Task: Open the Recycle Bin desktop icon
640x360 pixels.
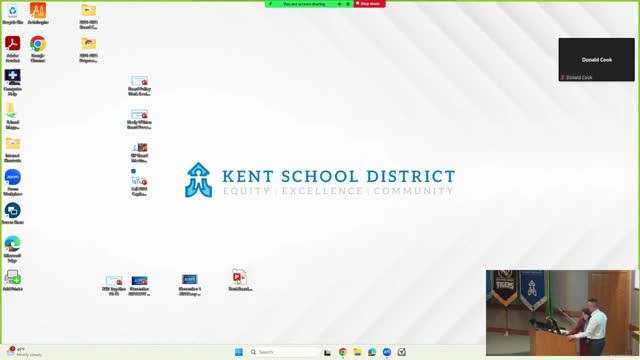Action: [x=13, y=13]
